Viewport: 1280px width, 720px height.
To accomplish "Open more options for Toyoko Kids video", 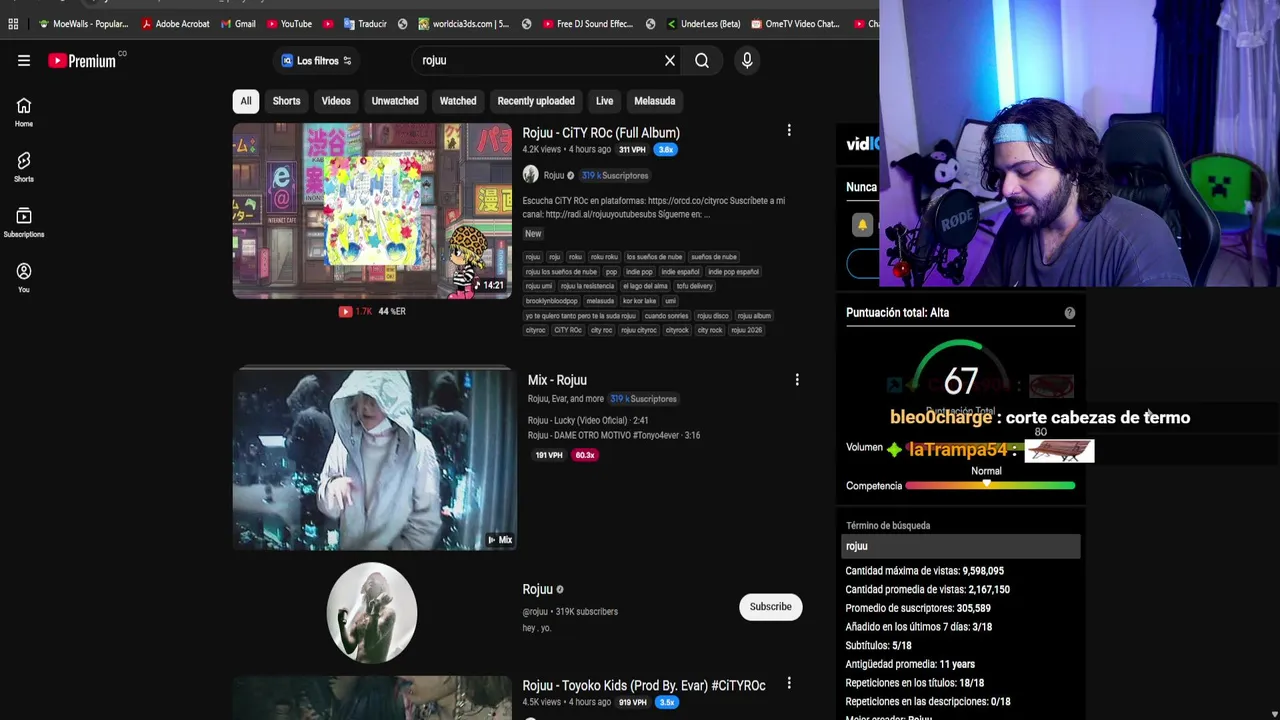I will [x=789, y=683].
